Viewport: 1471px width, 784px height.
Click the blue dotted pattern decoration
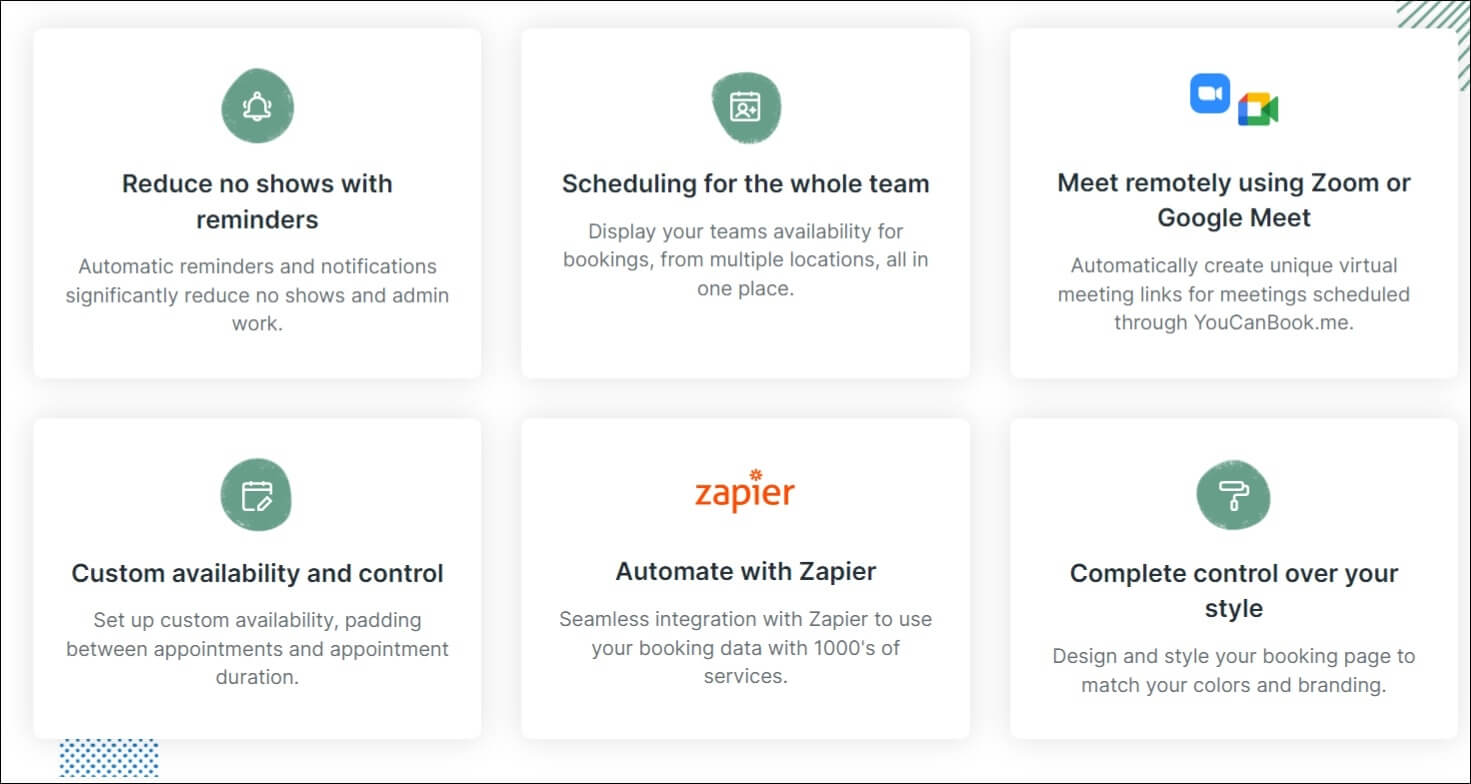click(x=109, y=758)
